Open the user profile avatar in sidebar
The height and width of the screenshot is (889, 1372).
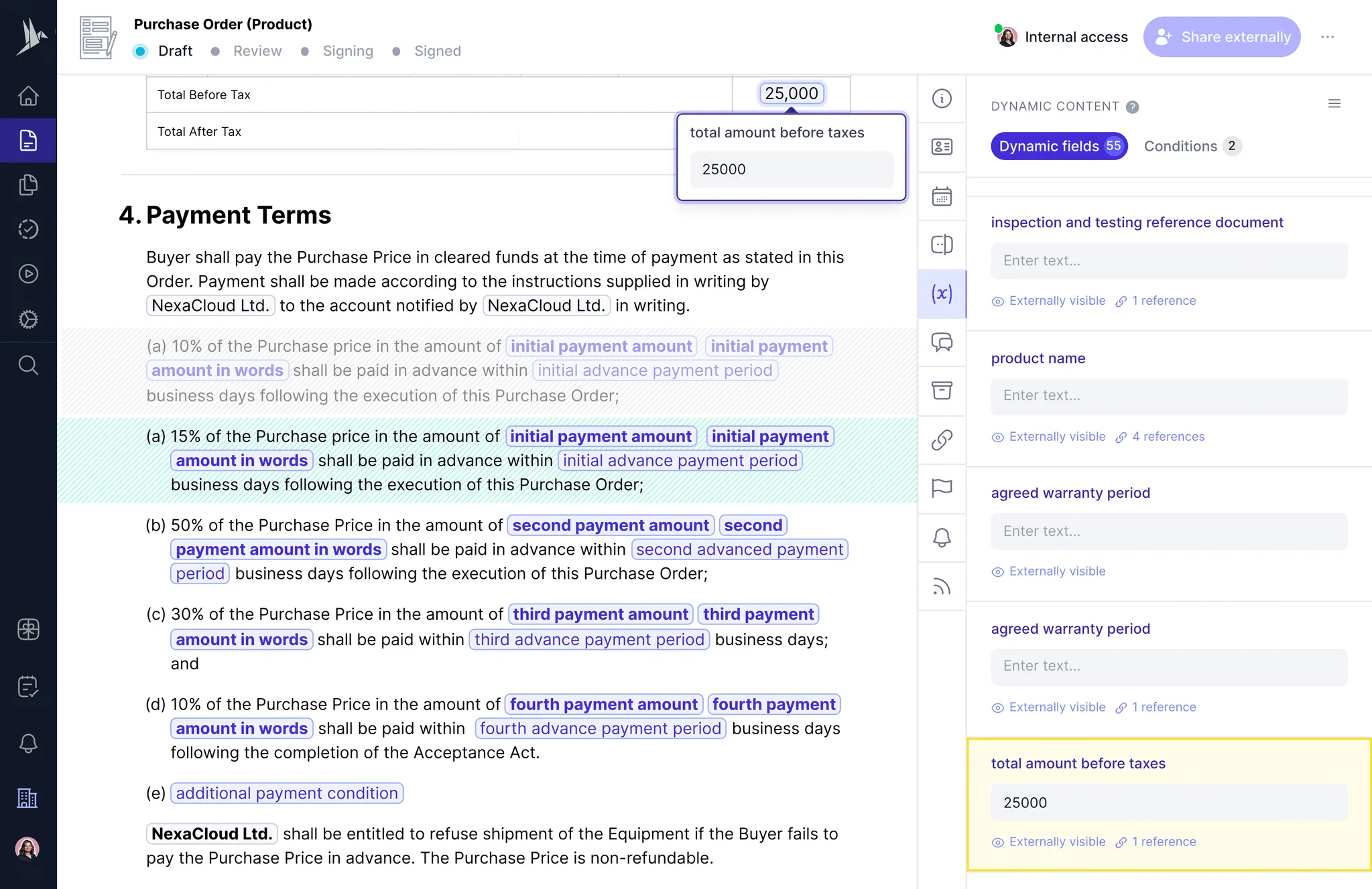[27, 849]
